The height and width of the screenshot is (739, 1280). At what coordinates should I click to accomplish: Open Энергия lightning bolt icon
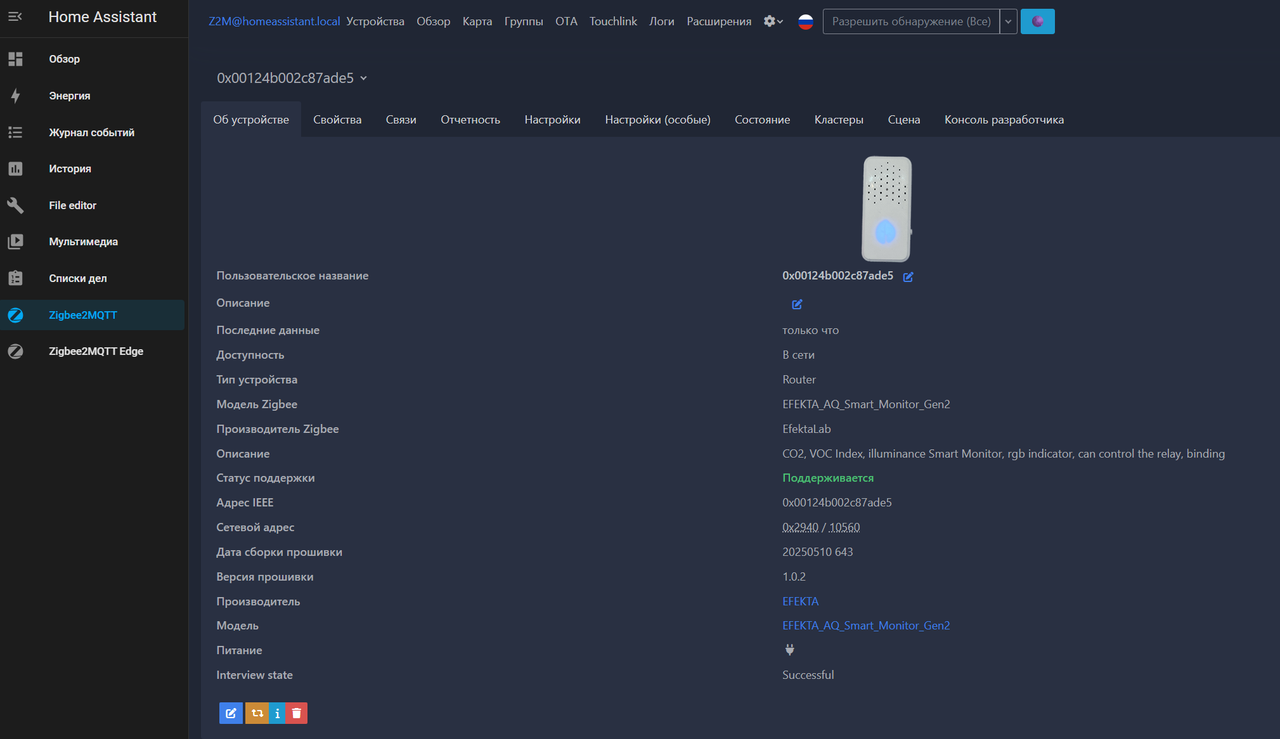coord(15,96)
